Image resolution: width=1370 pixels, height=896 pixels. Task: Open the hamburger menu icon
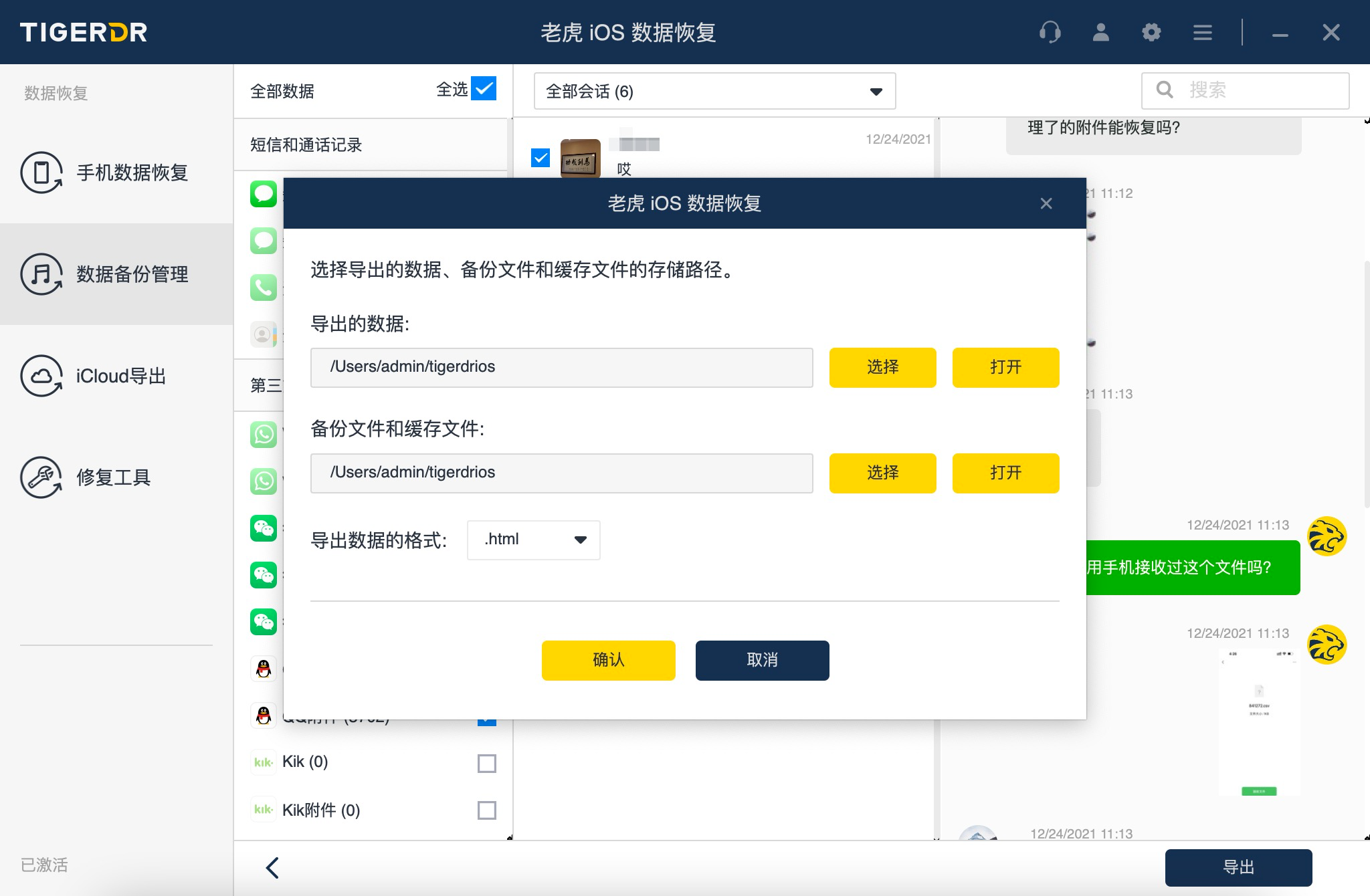click(1202, 32)
